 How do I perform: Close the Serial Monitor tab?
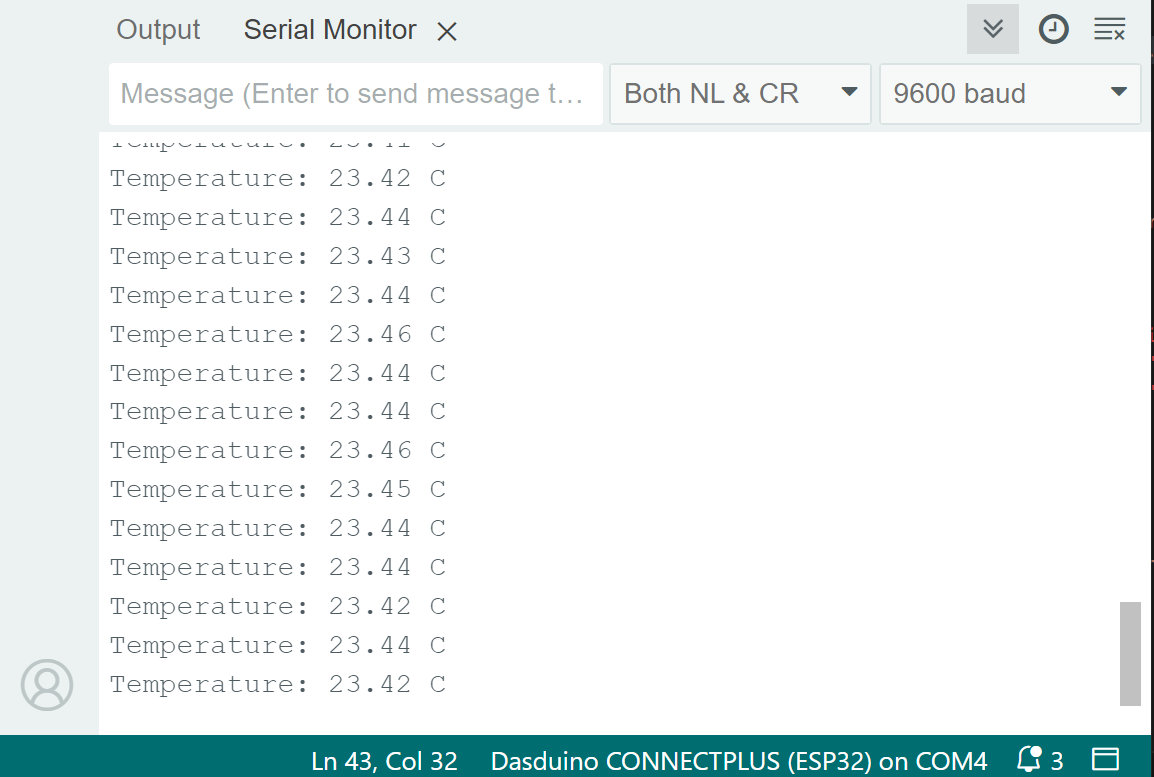click(x=447, y=32)
